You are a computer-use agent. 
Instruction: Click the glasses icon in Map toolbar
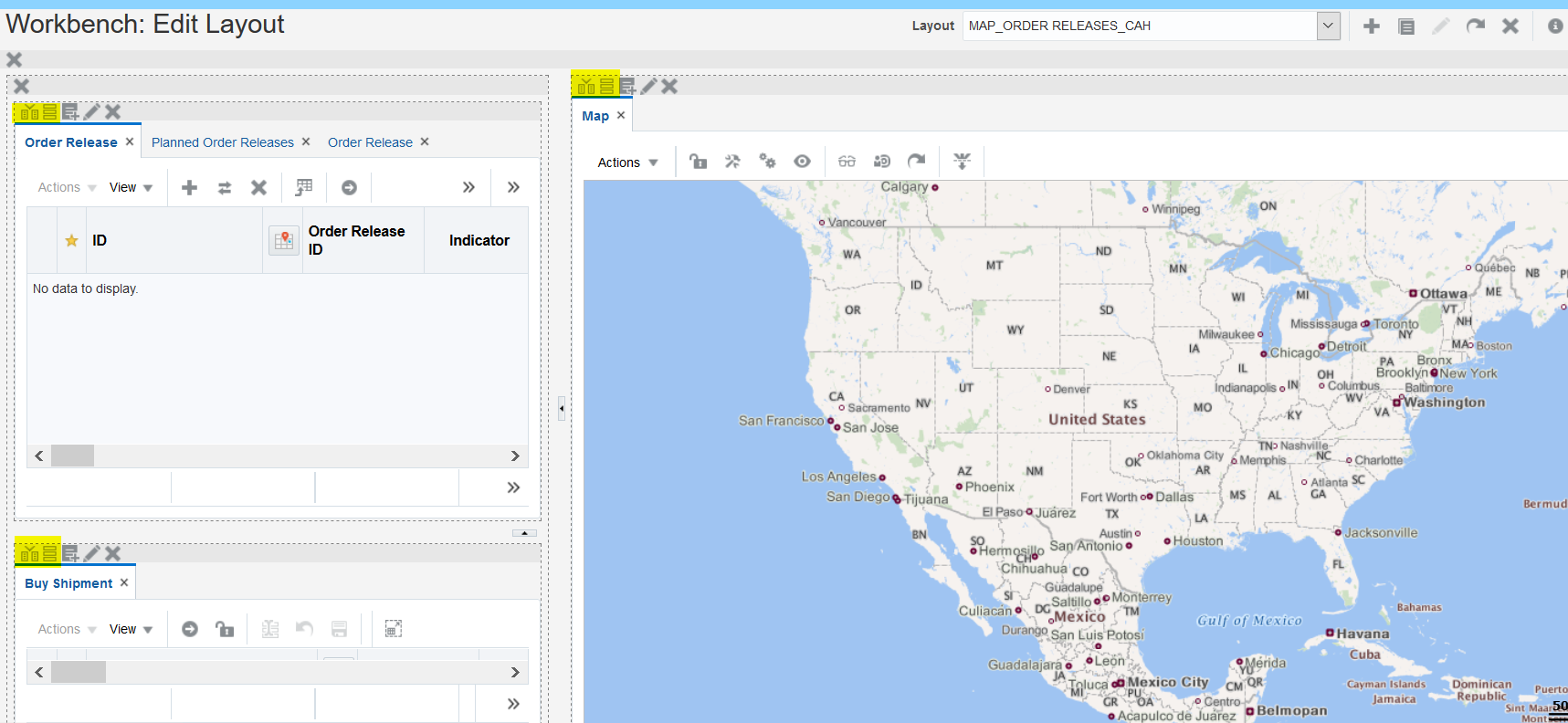click(847, 162)
